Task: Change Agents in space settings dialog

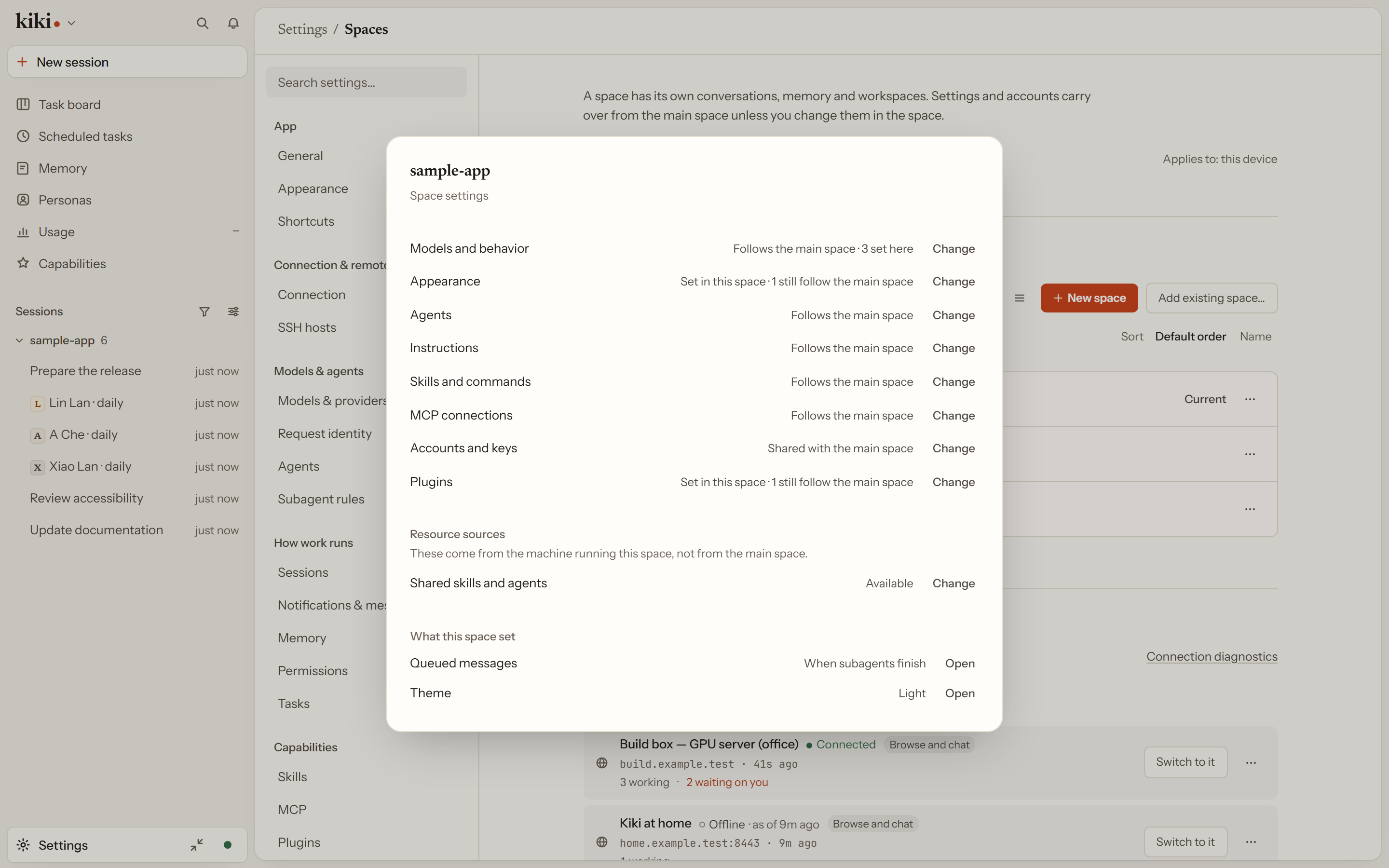Action: click(x=953, y=316)
